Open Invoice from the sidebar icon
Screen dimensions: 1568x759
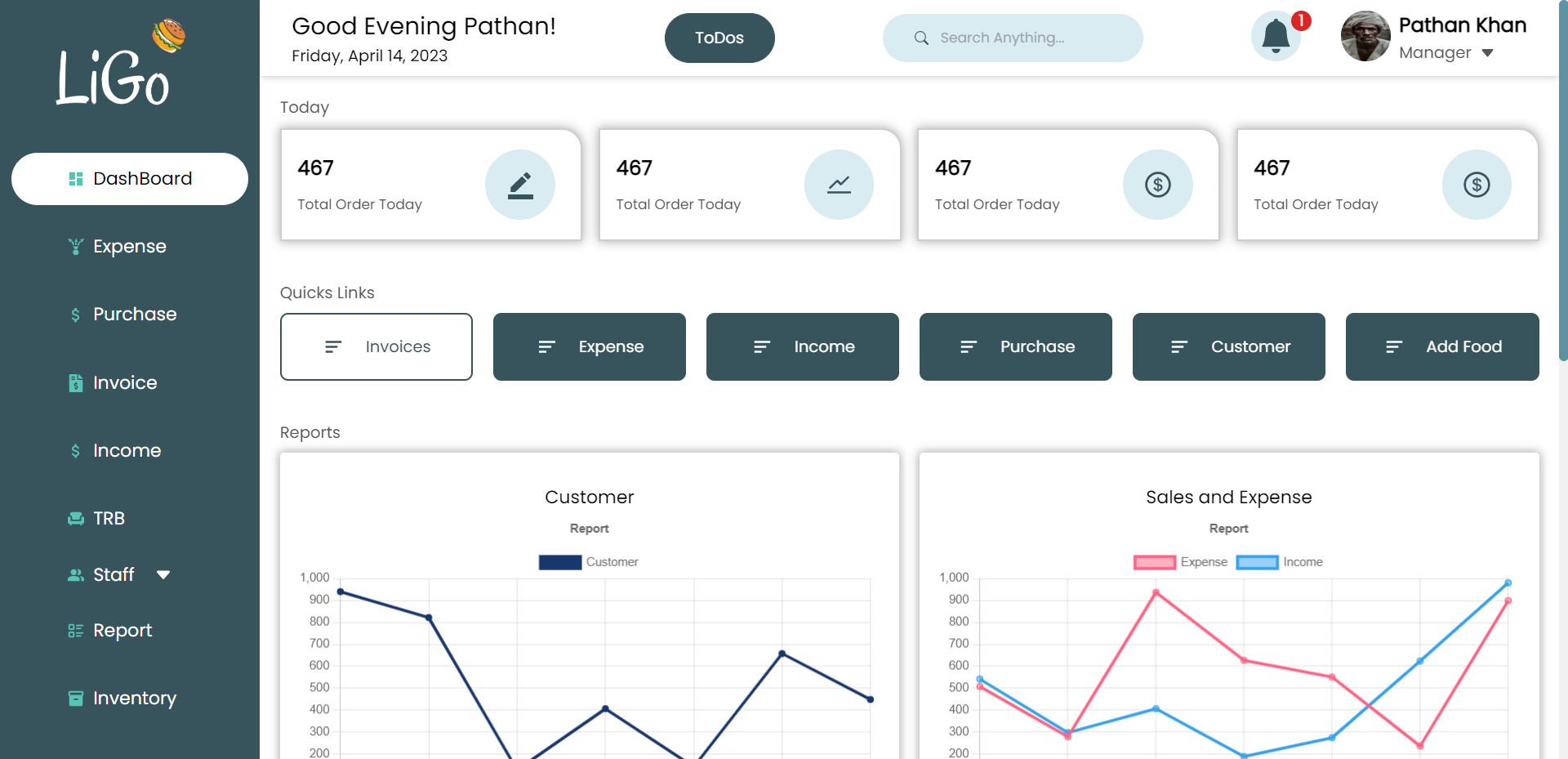75,382
